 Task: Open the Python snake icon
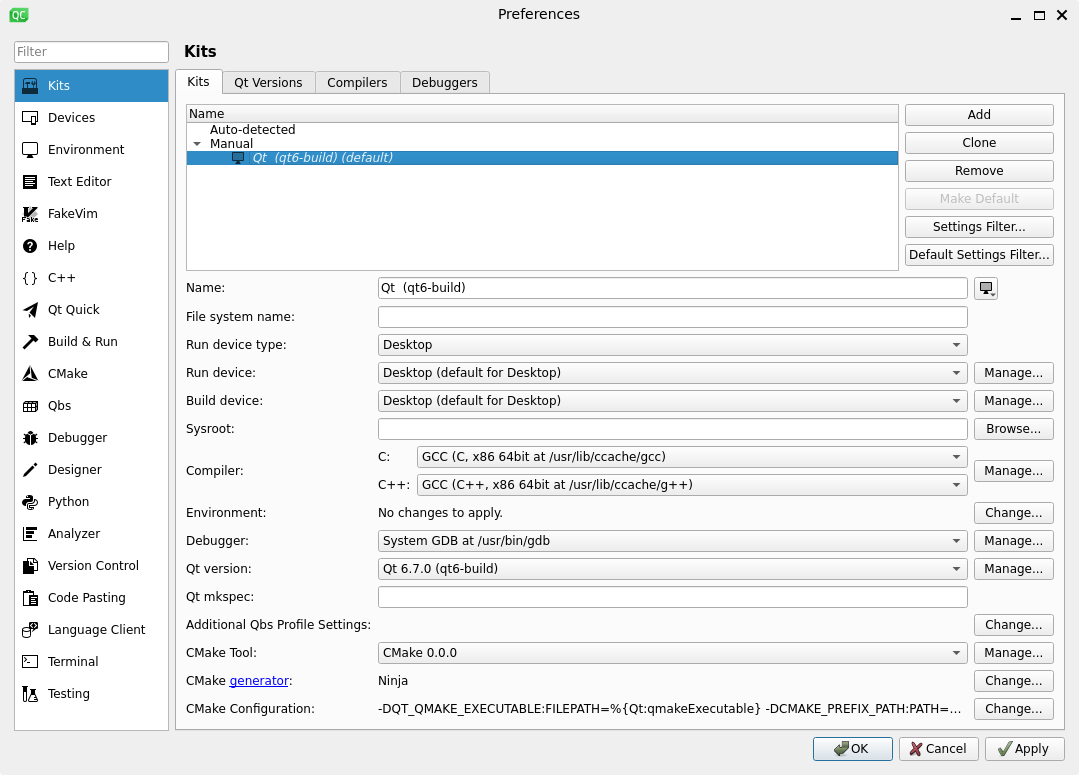(x=30, y=502)
